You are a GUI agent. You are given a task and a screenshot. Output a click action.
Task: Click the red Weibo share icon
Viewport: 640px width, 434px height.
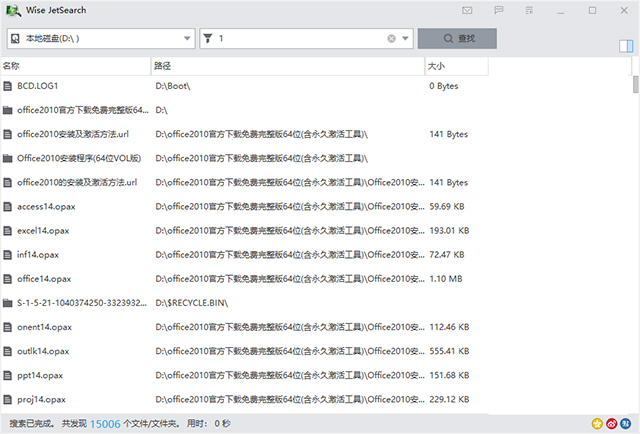(611, 424)
